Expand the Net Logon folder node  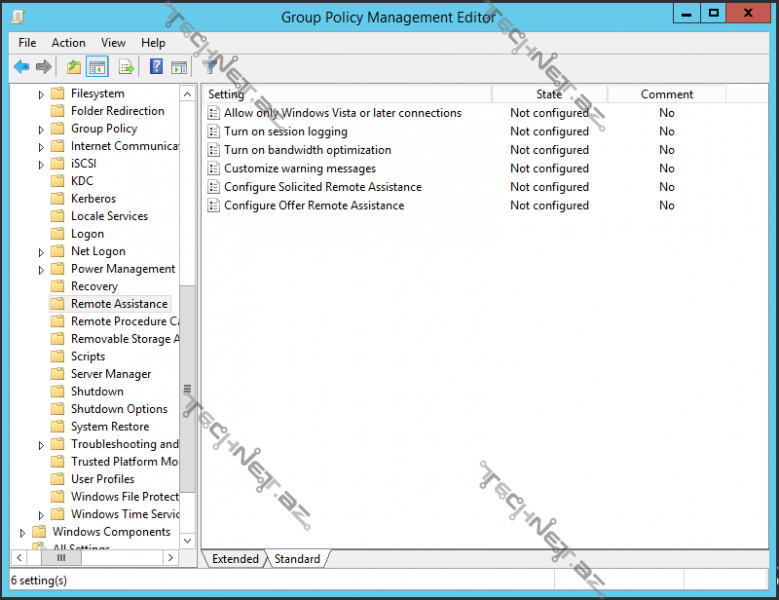pos(41,252)
